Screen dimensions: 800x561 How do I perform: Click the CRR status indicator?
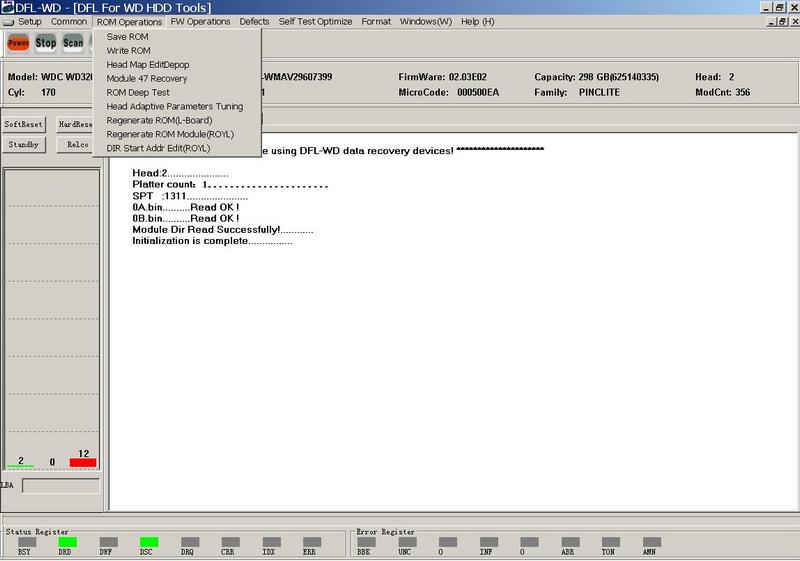click(x=231, y=542)
